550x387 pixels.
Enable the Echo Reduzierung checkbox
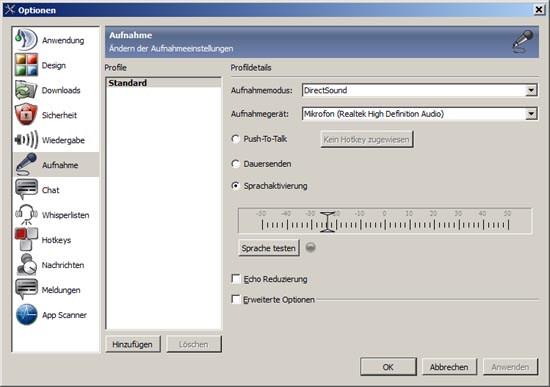tap(236, 279)
